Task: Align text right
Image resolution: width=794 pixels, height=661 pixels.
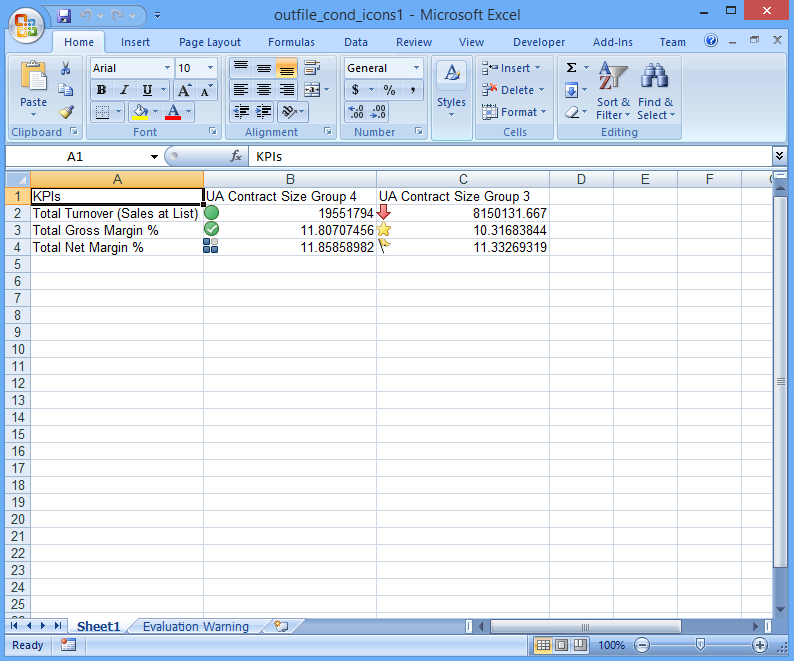Action: pyautogui.click(x=287, y=90)
